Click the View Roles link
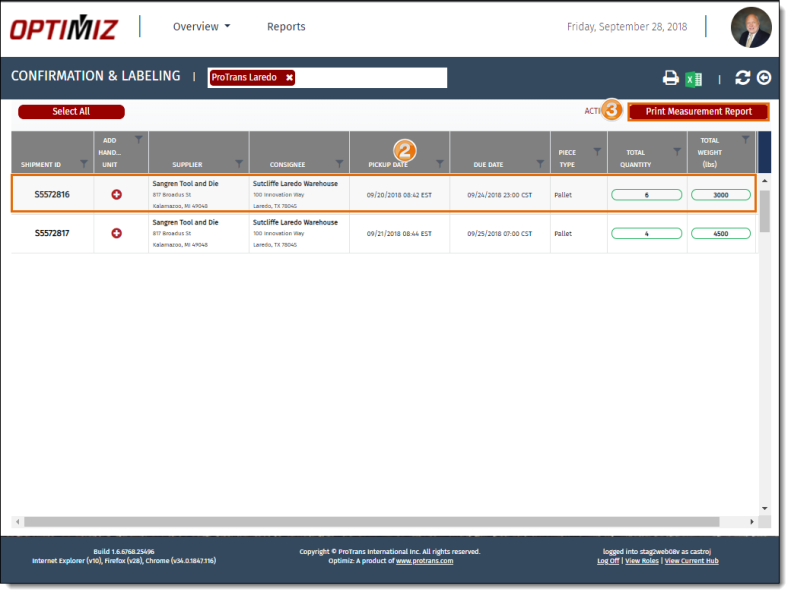791x595 pixels. [642, 561]
